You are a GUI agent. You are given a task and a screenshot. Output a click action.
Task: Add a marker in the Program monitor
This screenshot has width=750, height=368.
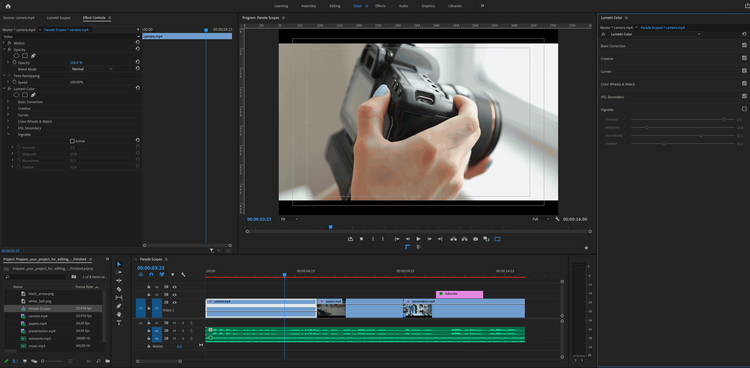362,239
